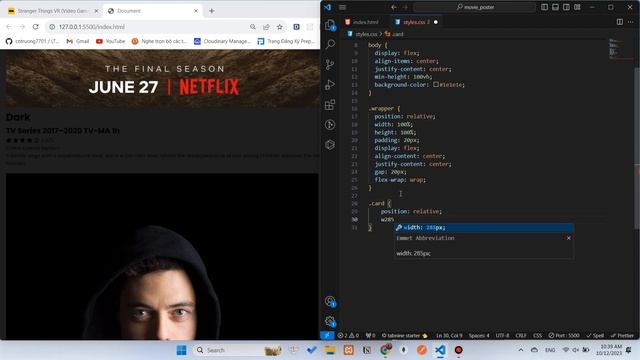Switch to the Stranger Things VR browser tab
The height and width of the screenshot is (360, 640).
tap(52, 11)
